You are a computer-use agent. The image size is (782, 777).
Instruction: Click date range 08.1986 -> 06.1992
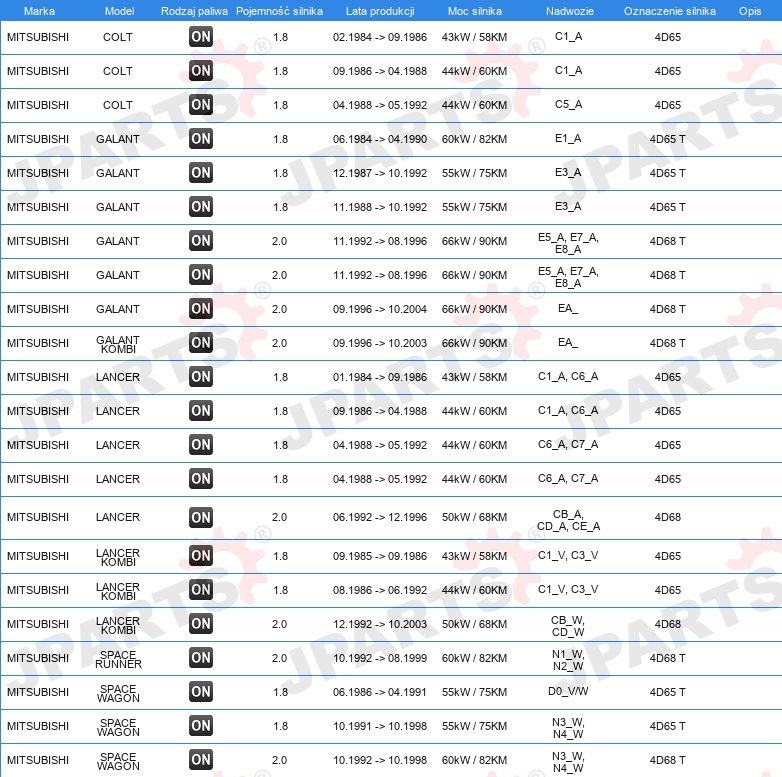coord(380,590)
